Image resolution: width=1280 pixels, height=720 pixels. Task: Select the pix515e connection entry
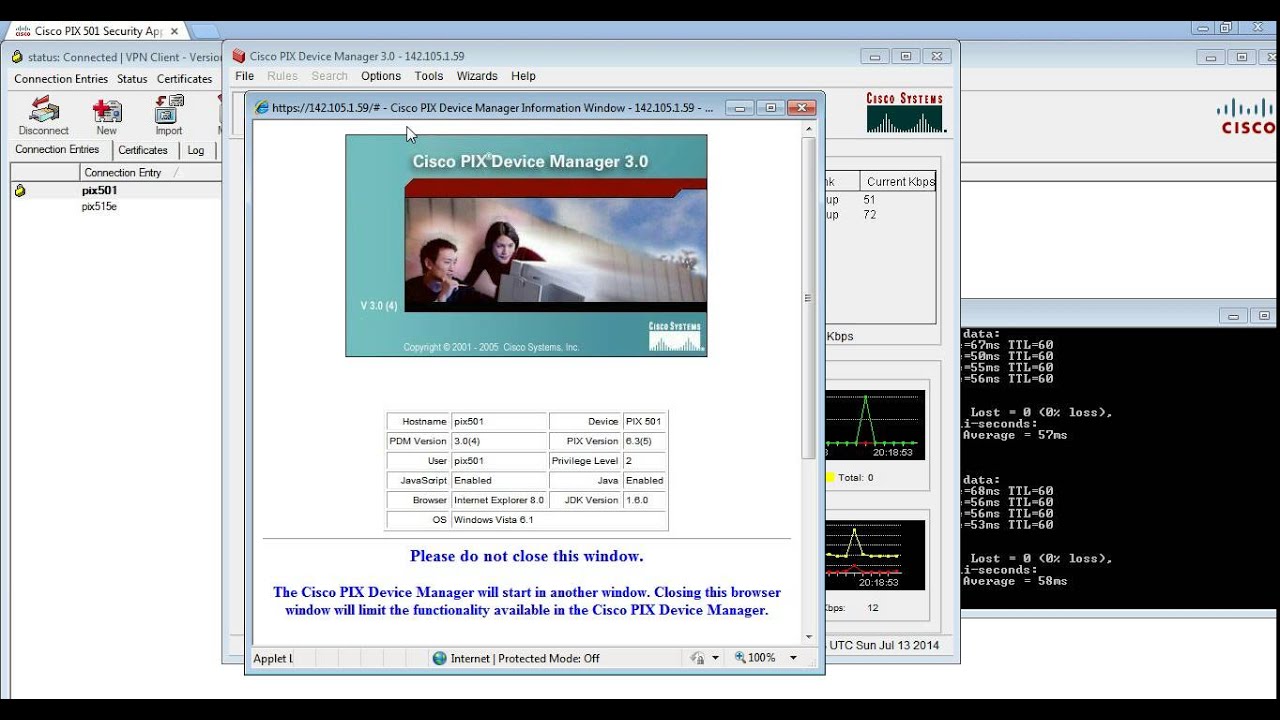pyautogui.click(x=115, y=206)
